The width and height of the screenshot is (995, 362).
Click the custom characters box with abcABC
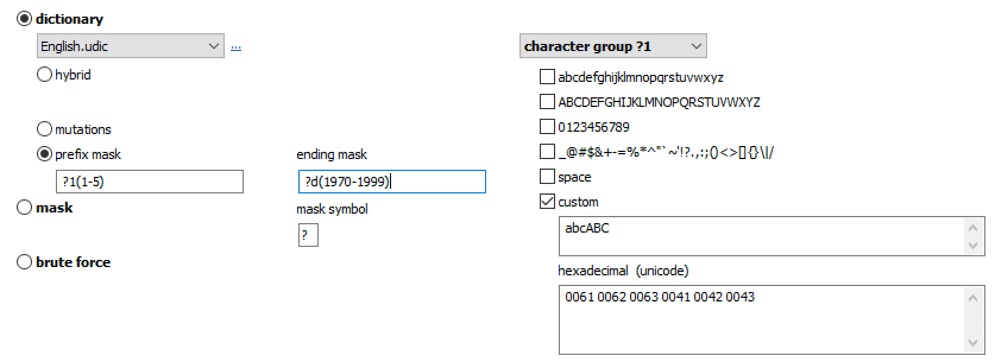tap(772, 236)
